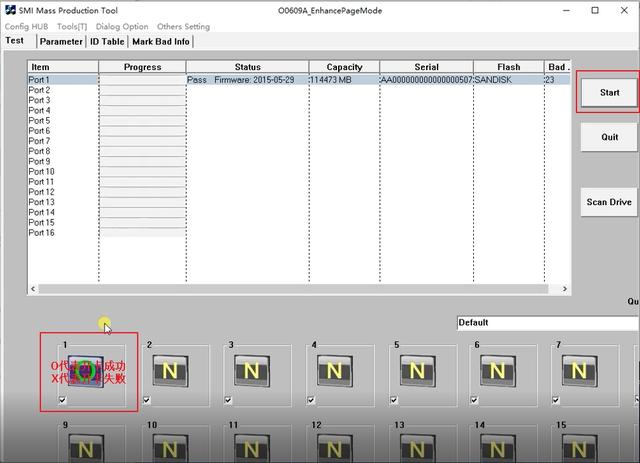Click the Flash column header

[x=509, y=67]
